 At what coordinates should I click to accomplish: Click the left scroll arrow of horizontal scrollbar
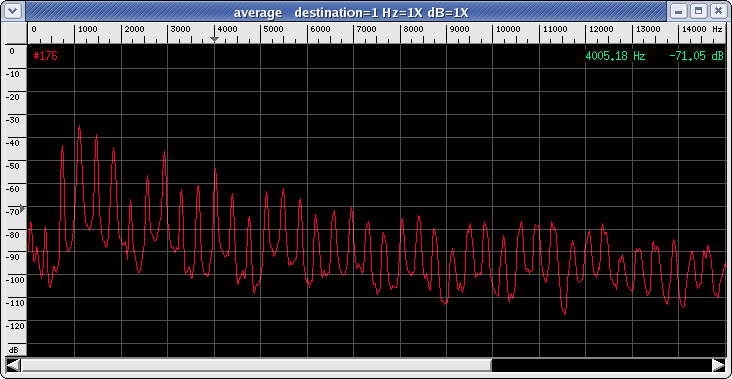[13, 365]
